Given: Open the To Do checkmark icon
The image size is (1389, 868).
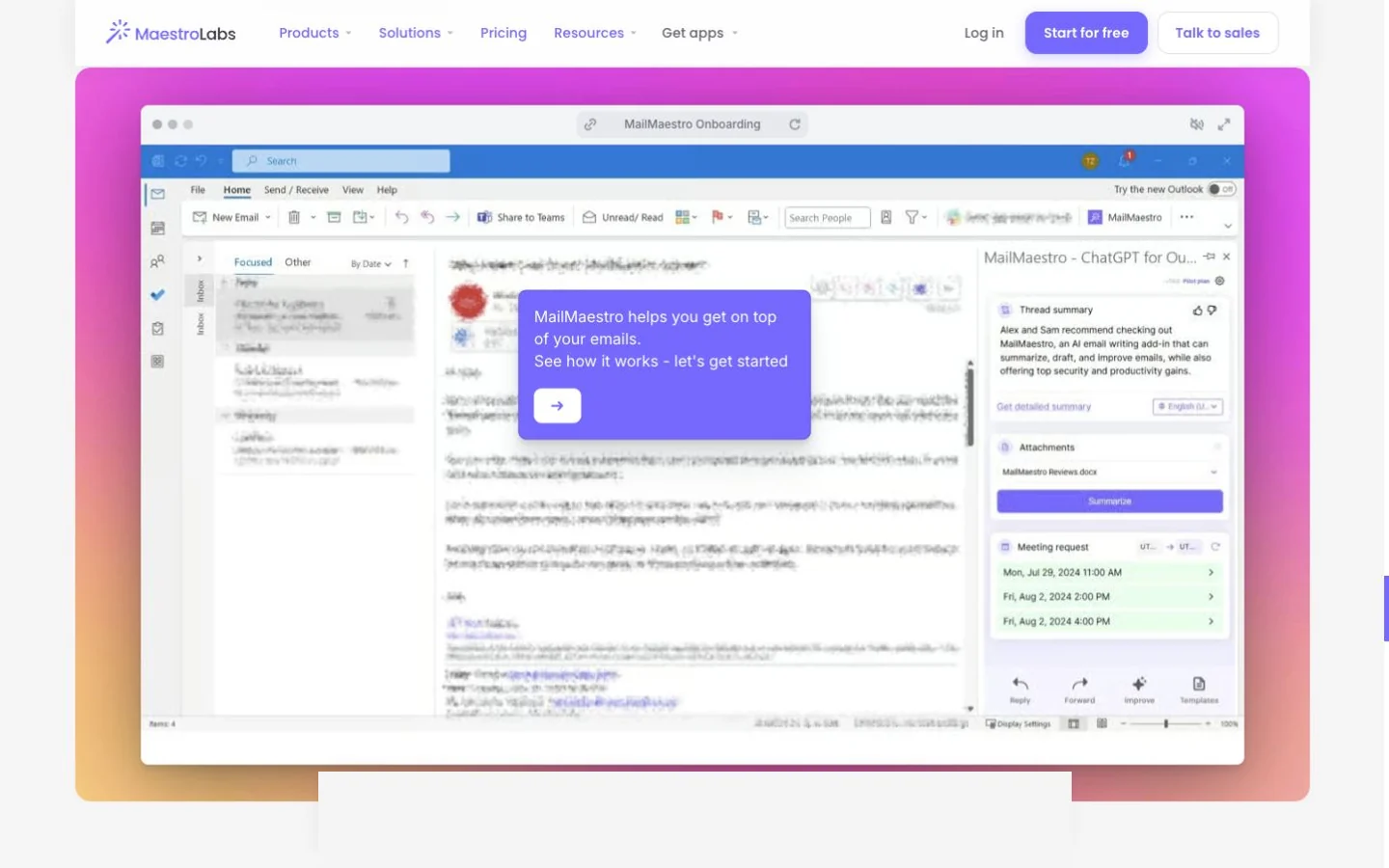Looking at the screenshot, I should pyautogui.click(x=158, y=295).
